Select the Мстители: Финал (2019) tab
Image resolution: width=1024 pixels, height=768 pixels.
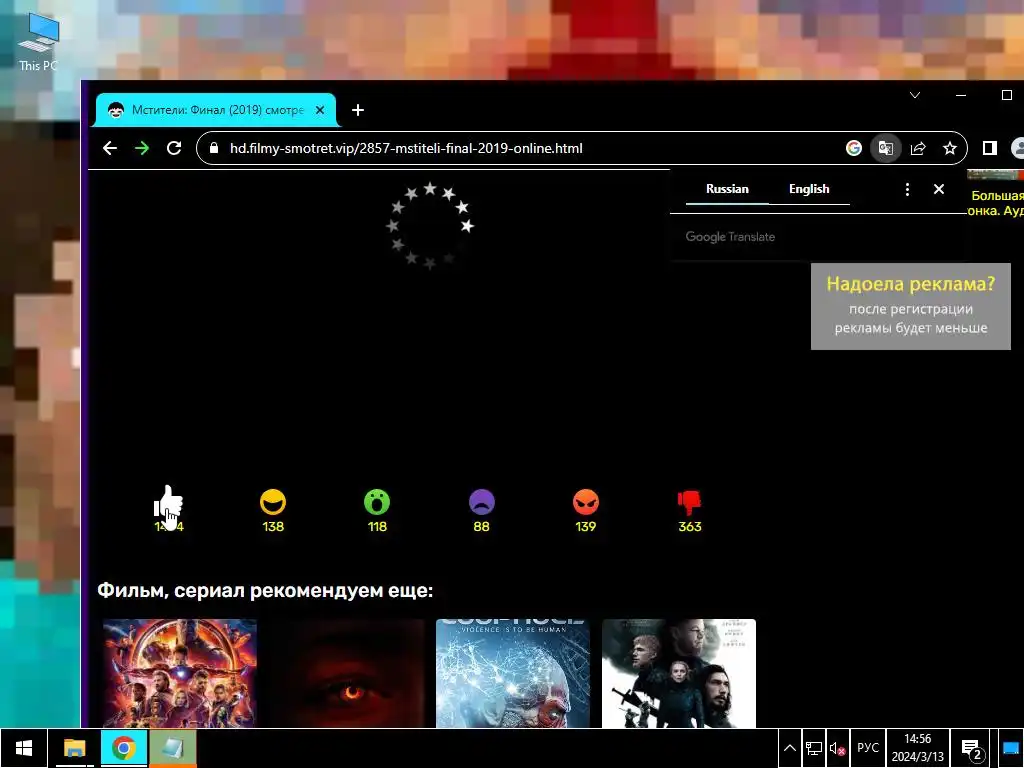coord(216,110)
